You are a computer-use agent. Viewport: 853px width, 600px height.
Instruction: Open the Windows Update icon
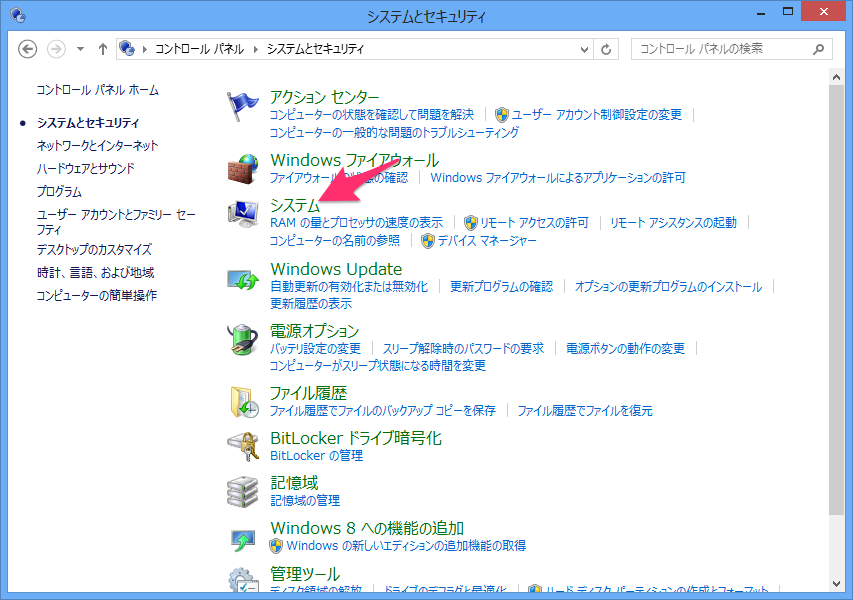243,279
